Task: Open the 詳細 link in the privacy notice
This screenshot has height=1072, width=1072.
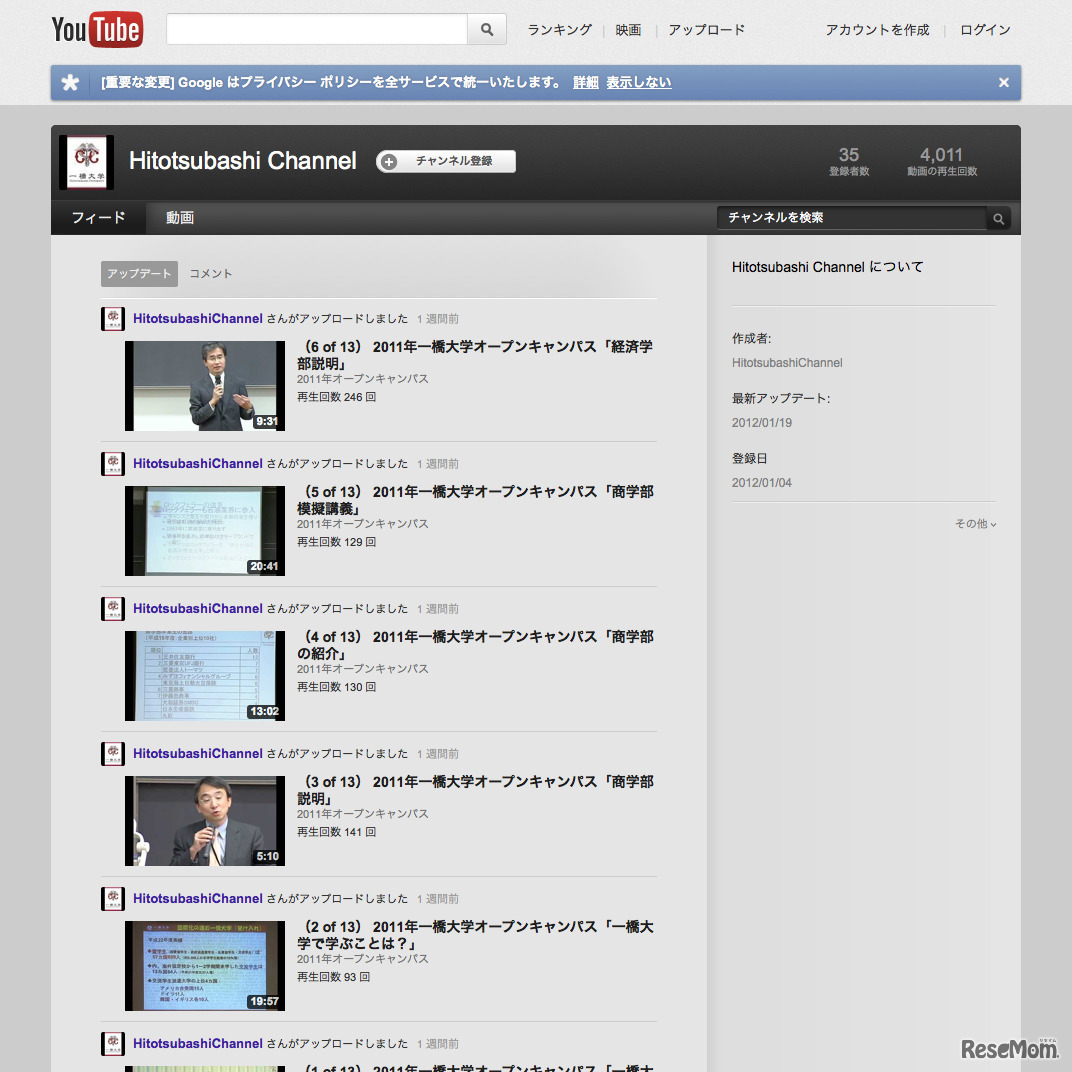Action: [x=585, y=82]
